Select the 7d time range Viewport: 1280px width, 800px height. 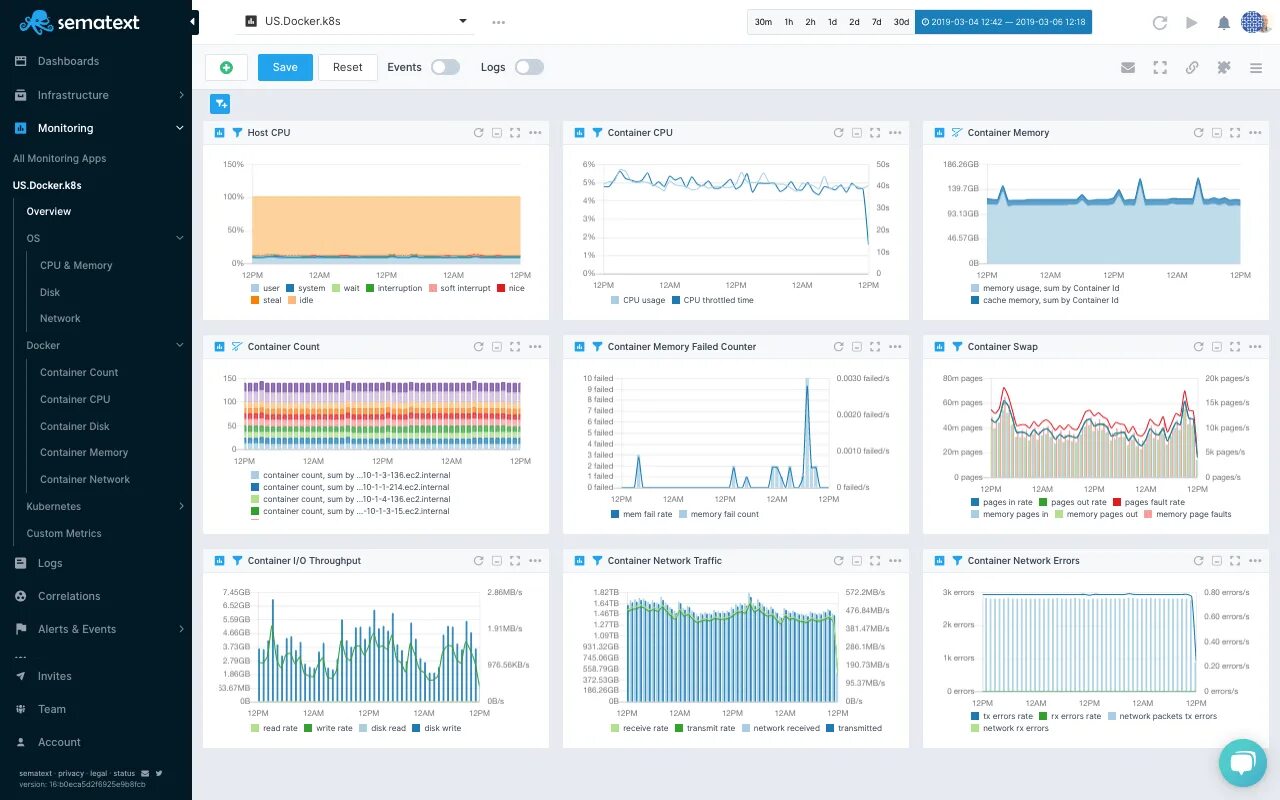pyautogui.click(x=876, y=22)
